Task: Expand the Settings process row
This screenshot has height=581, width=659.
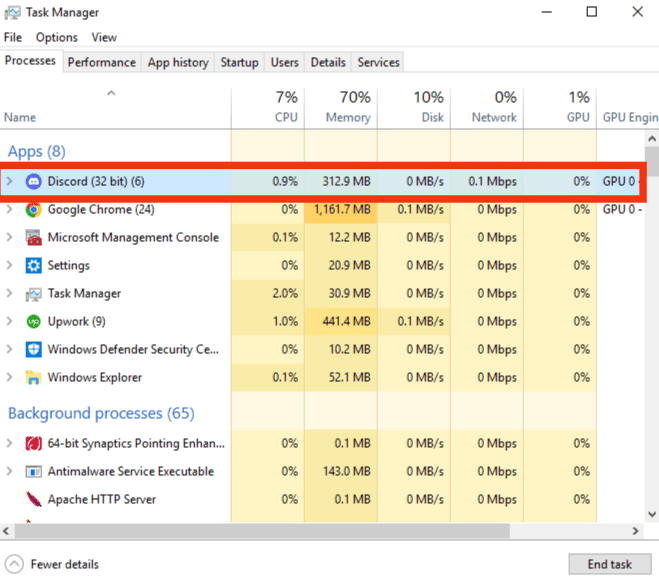Action: [x=10, y=265]
